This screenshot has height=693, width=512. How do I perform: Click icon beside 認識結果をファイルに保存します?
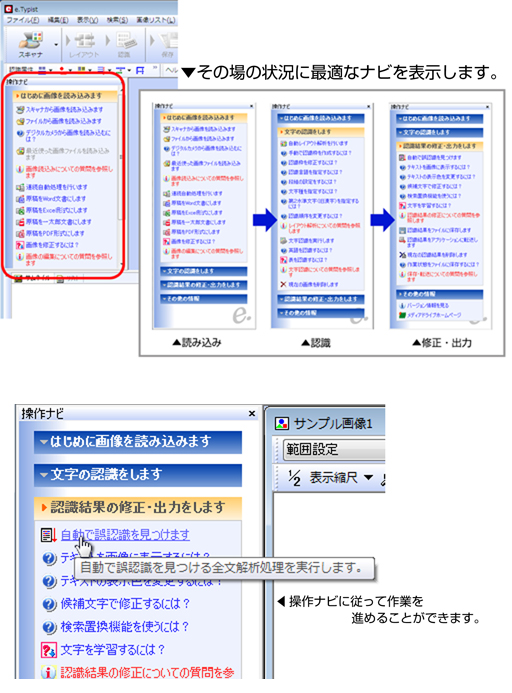[402, 230]
